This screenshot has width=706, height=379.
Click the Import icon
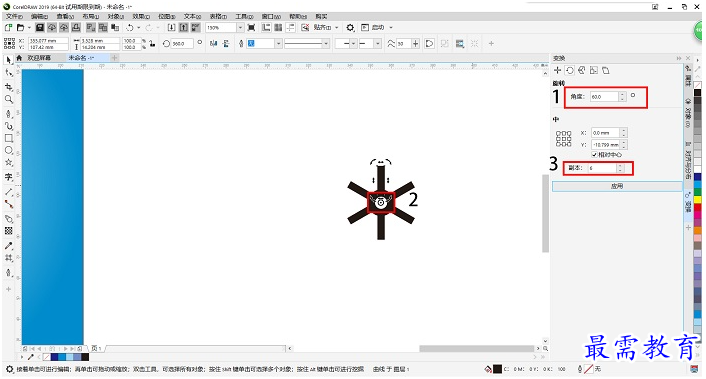[172, 27]
